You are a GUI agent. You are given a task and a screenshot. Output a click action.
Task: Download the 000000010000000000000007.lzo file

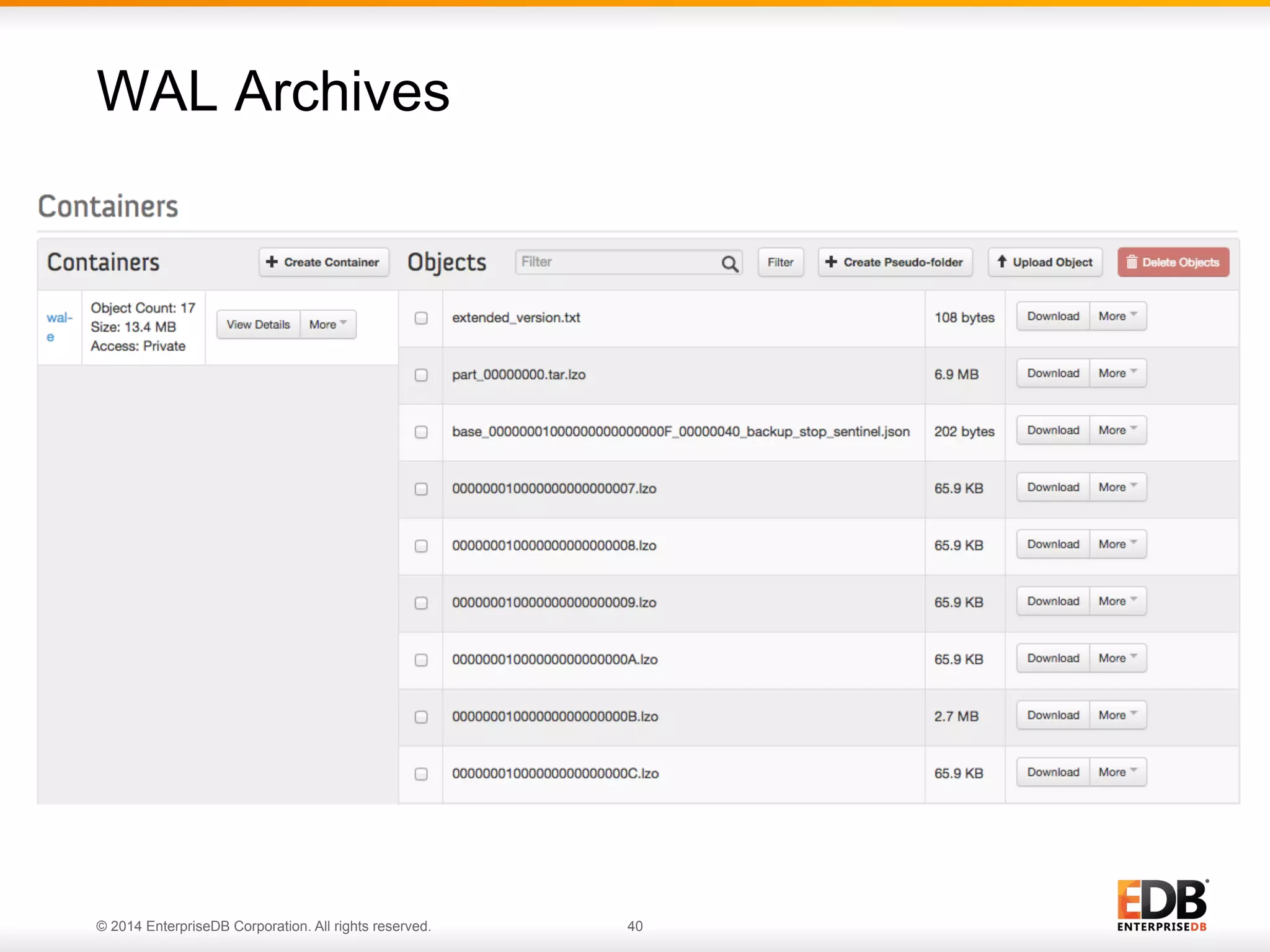(1053, 487)
